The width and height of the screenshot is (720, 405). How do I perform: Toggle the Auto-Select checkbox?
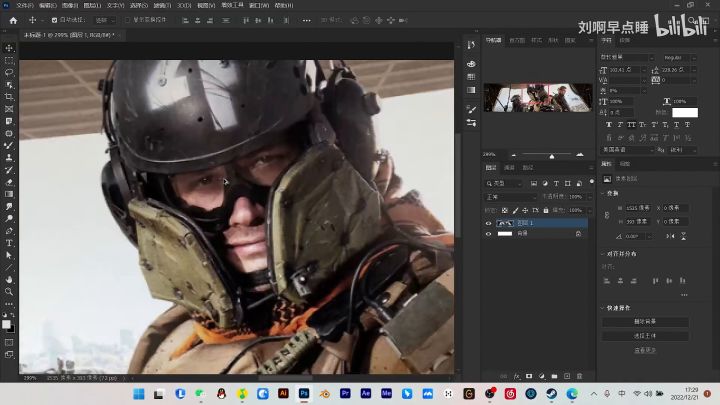[54, 20]
